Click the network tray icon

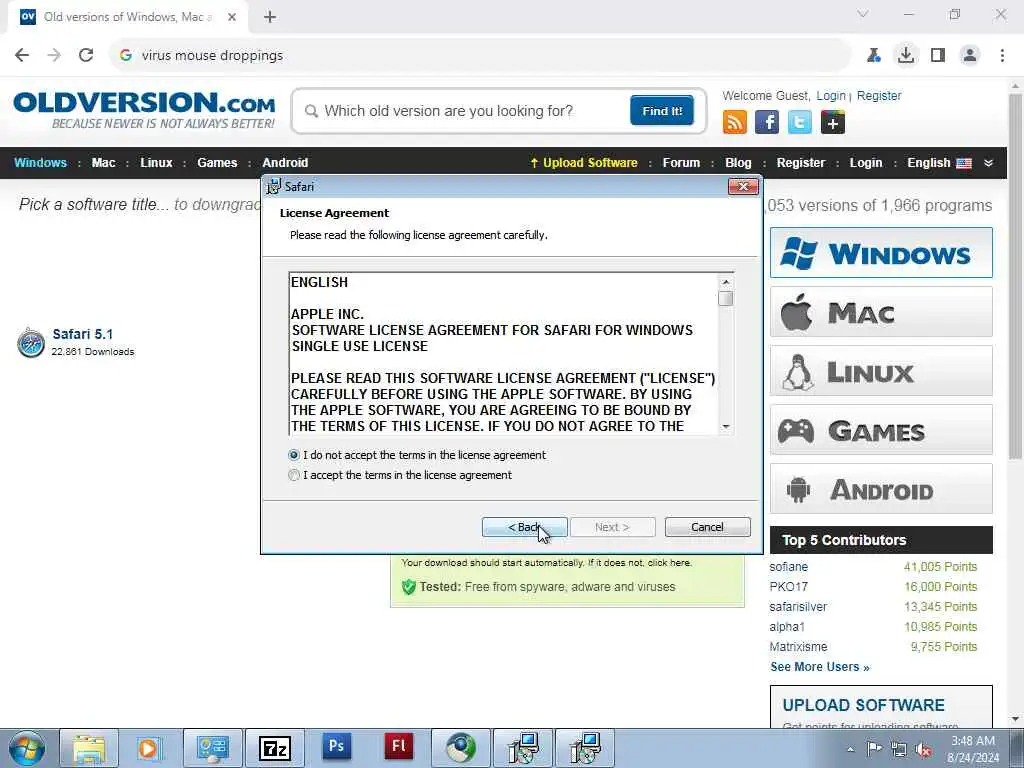[899, 750]
